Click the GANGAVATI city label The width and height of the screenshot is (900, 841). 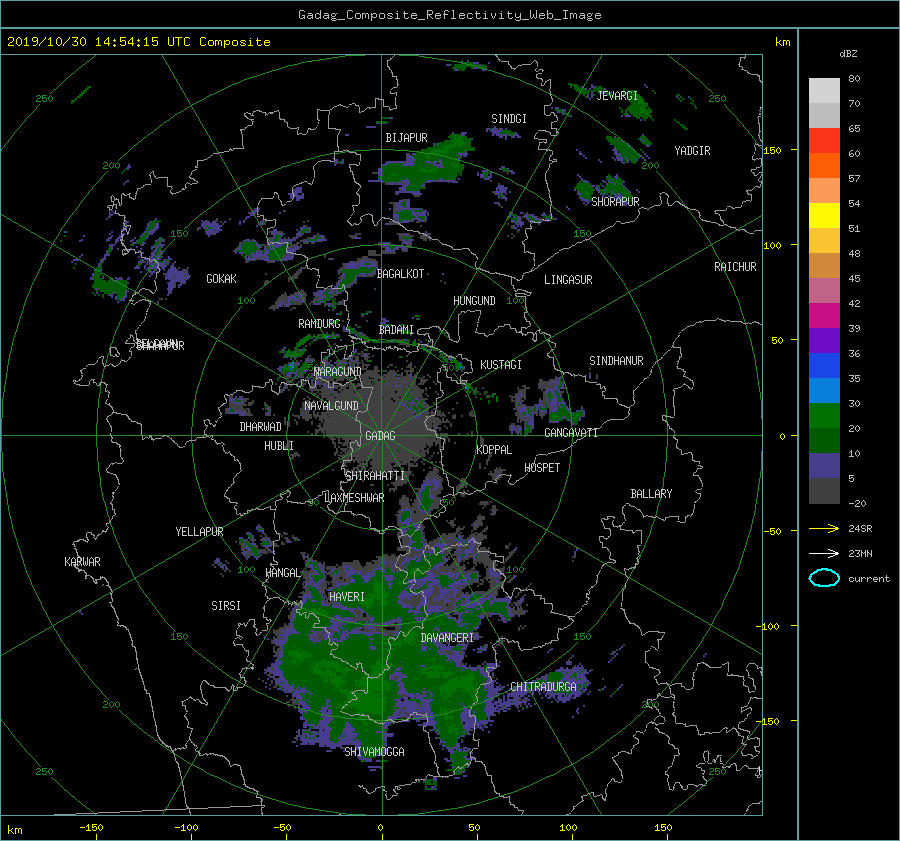coord(571,432)
